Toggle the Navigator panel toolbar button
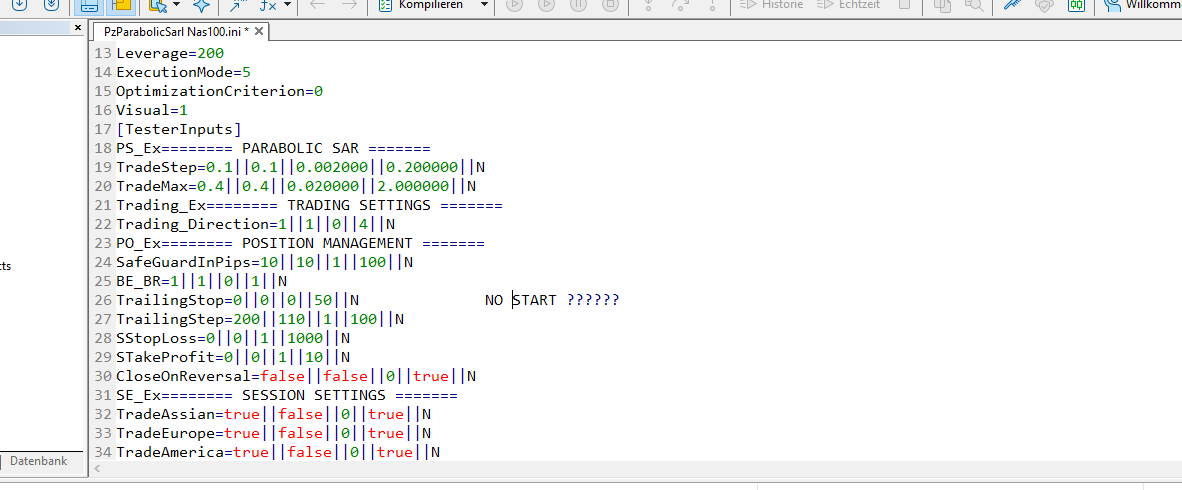 (88, 5)
